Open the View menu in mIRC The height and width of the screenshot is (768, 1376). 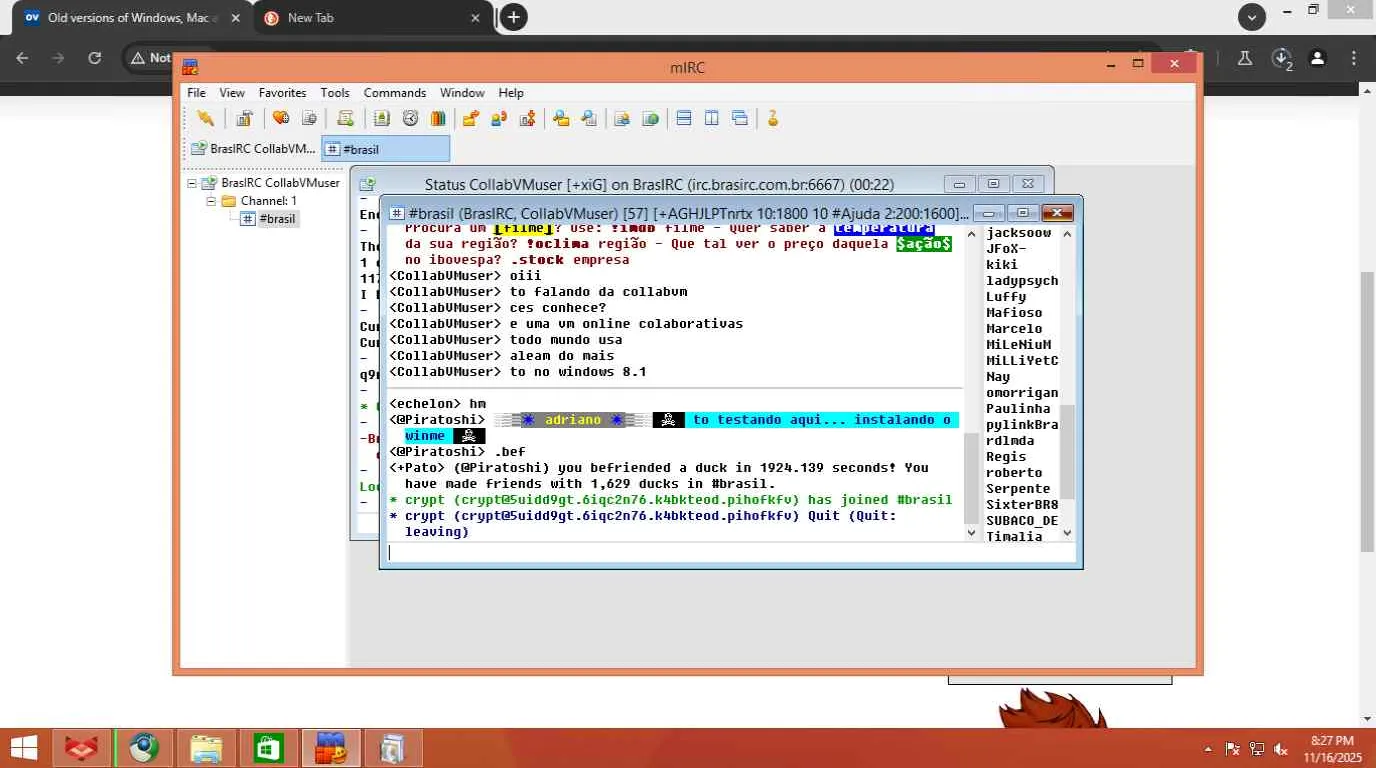[x=232, y=93]
